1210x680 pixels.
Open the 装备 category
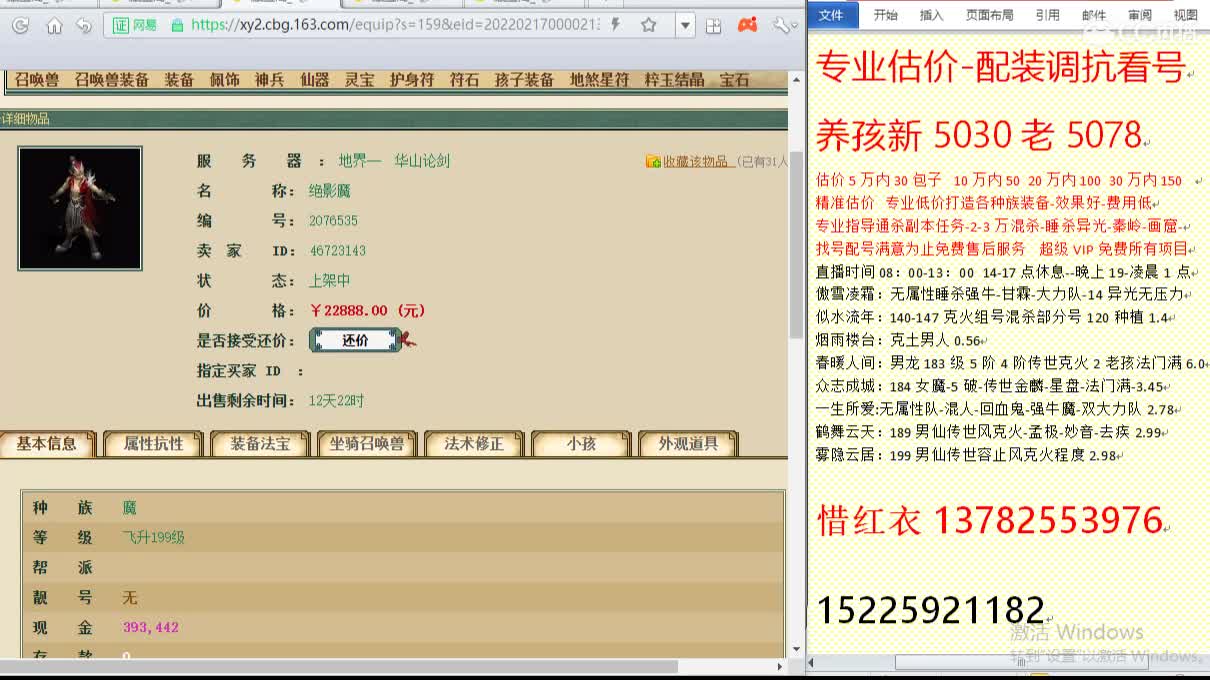click(180, 80)
